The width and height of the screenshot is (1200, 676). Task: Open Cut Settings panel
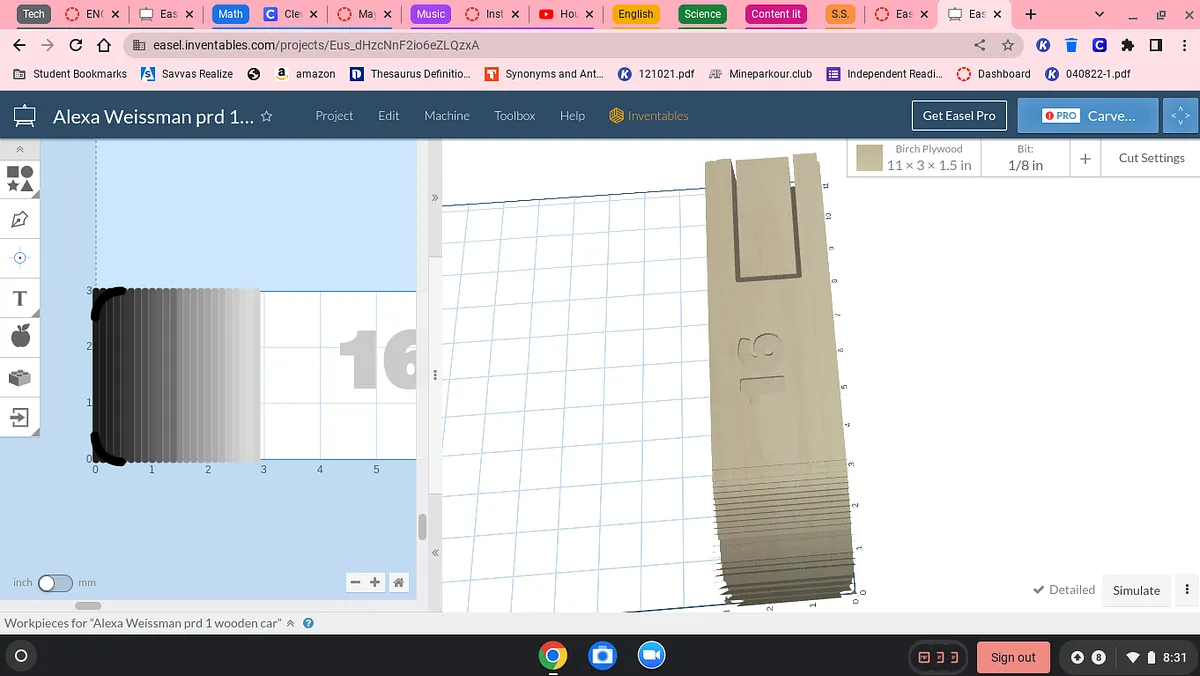pos(1151,158)
